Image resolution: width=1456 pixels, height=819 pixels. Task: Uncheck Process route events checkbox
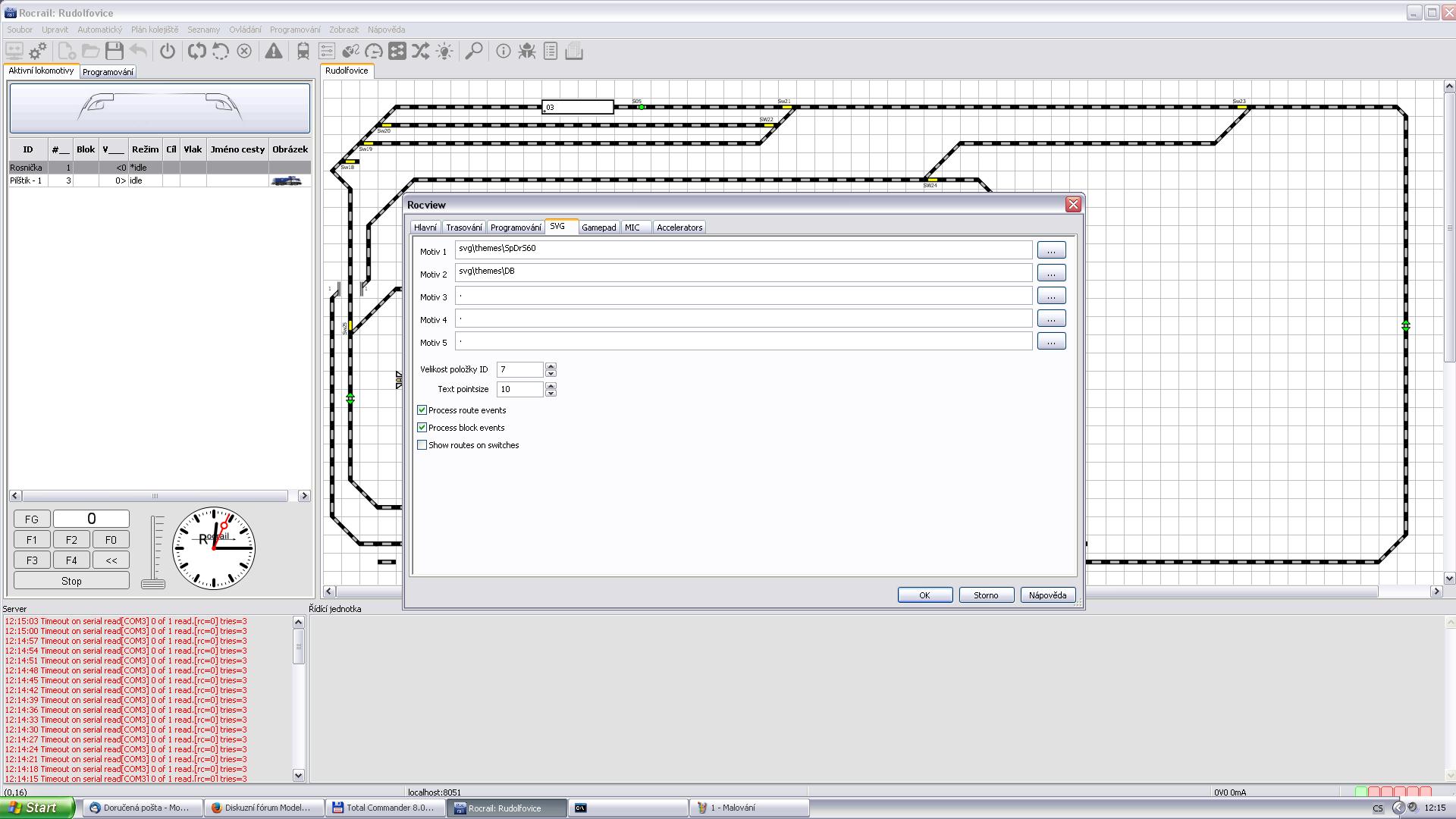pos(422,410)
